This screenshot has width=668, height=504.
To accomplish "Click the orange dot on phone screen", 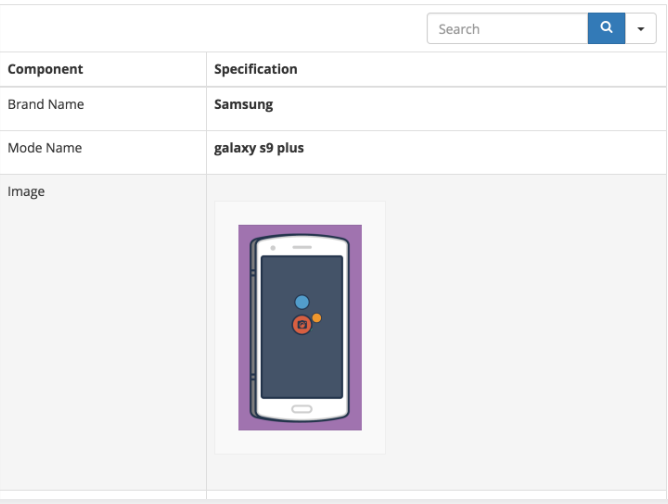I will pyautogui.click(x=317, y=318).
